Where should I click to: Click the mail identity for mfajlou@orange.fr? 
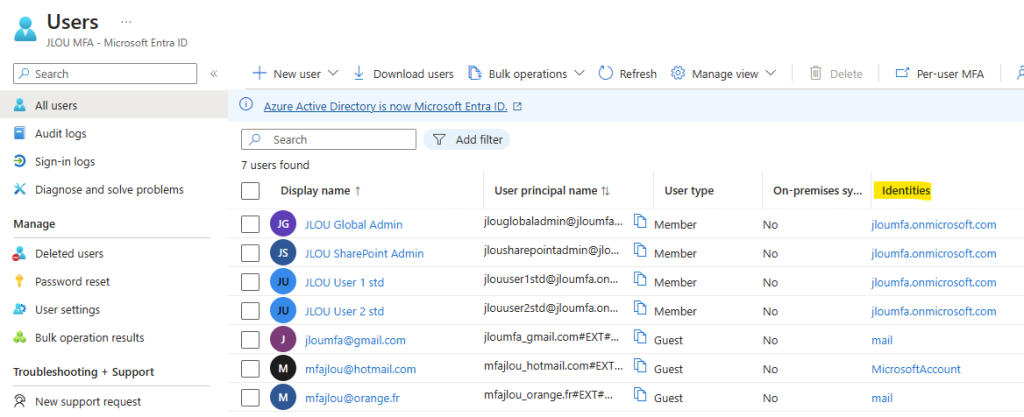click(x=882, y=397)
